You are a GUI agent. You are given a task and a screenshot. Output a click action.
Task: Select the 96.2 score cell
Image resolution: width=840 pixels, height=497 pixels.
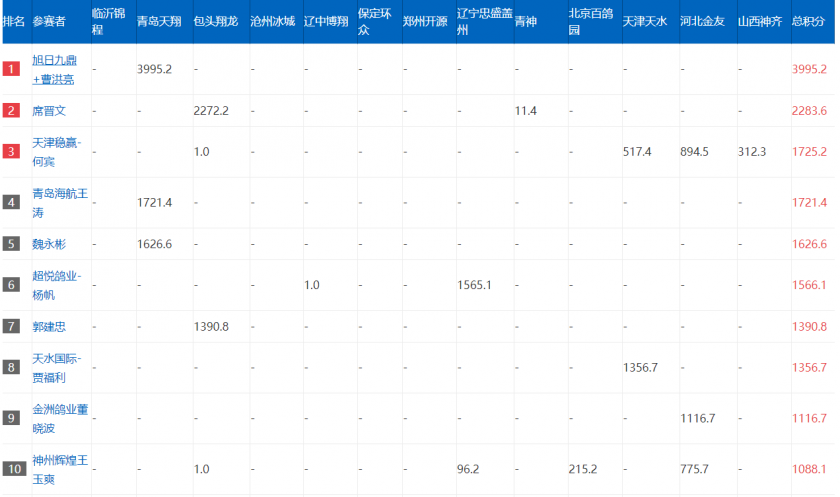468,469
